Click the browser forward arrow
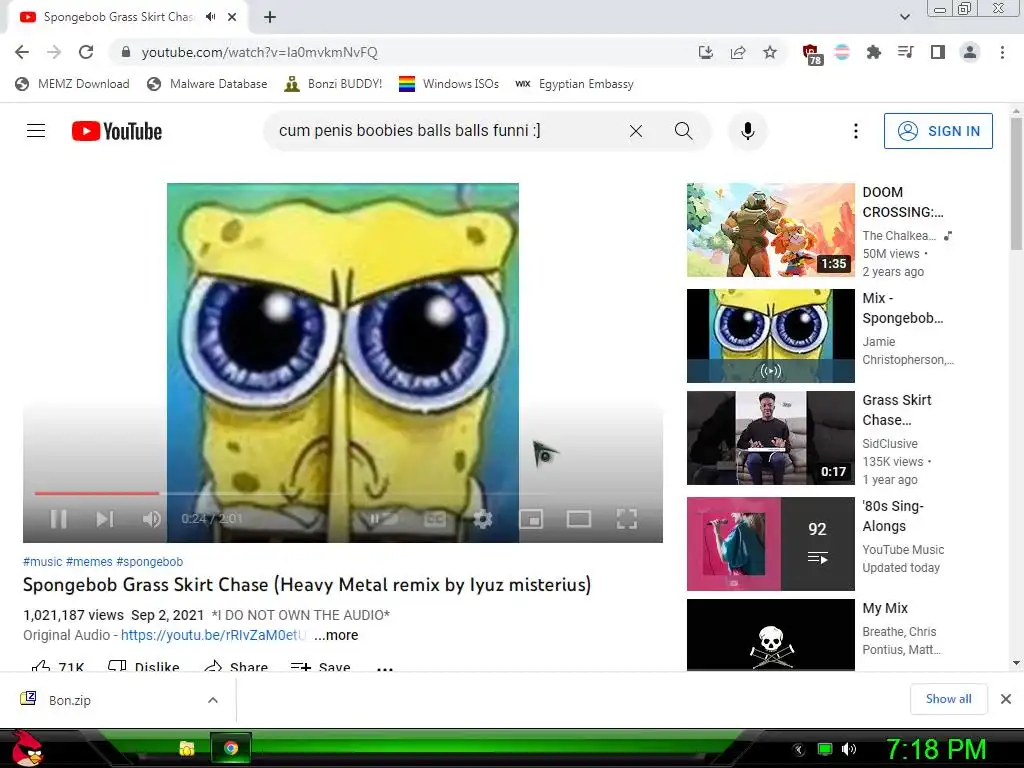The width and height of the screenshot is (1024, 768). click(54, 52)
